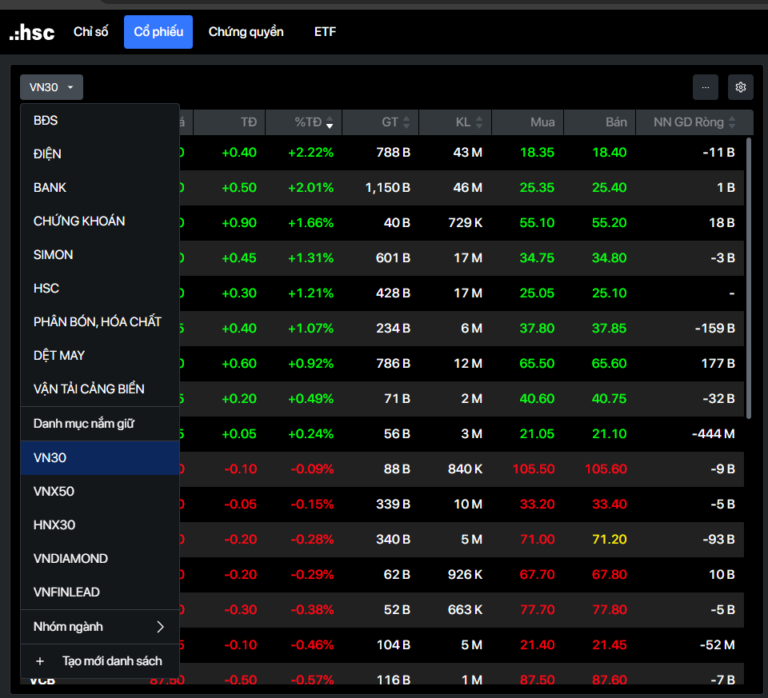Click the plus icon to create new list
The height and width of the screenshot is (698, 768).
pyautogui.click(x=40, y=661)
